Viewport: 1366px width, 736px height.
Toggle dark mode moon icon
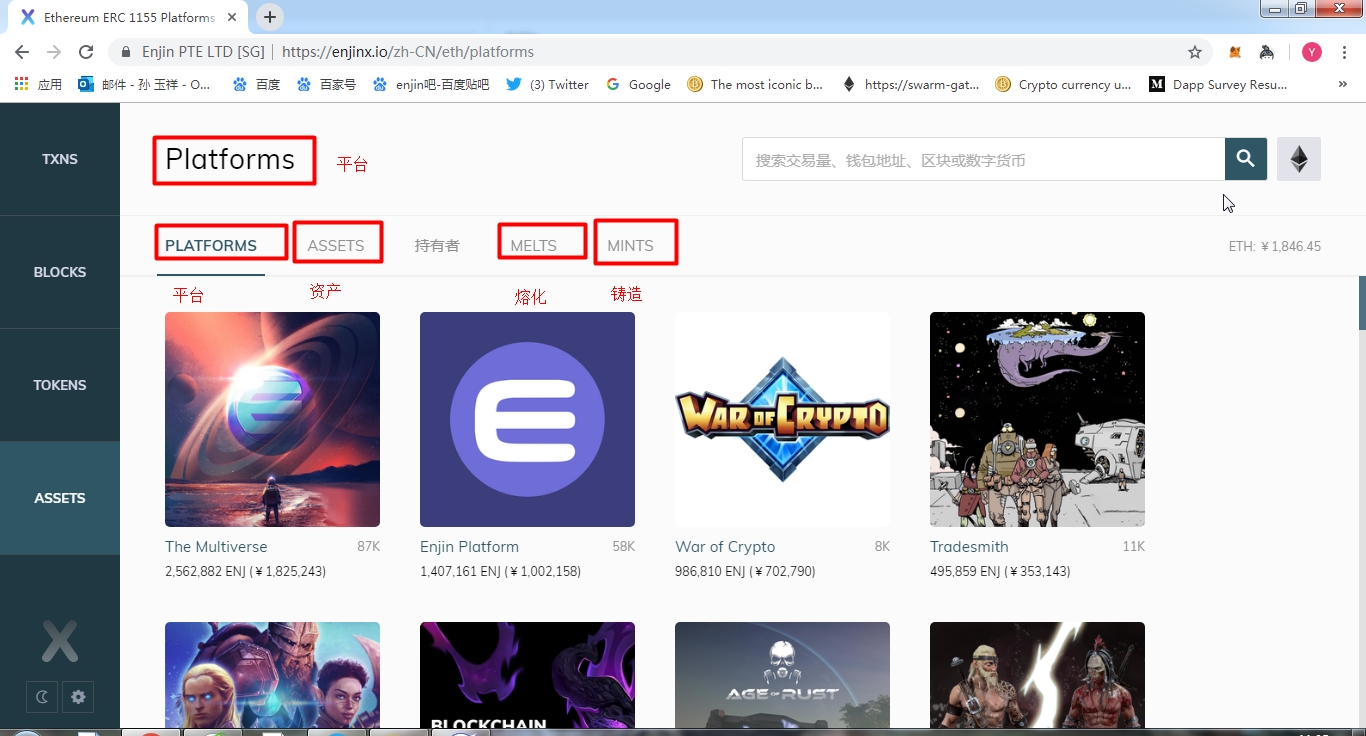pos(42,697)
